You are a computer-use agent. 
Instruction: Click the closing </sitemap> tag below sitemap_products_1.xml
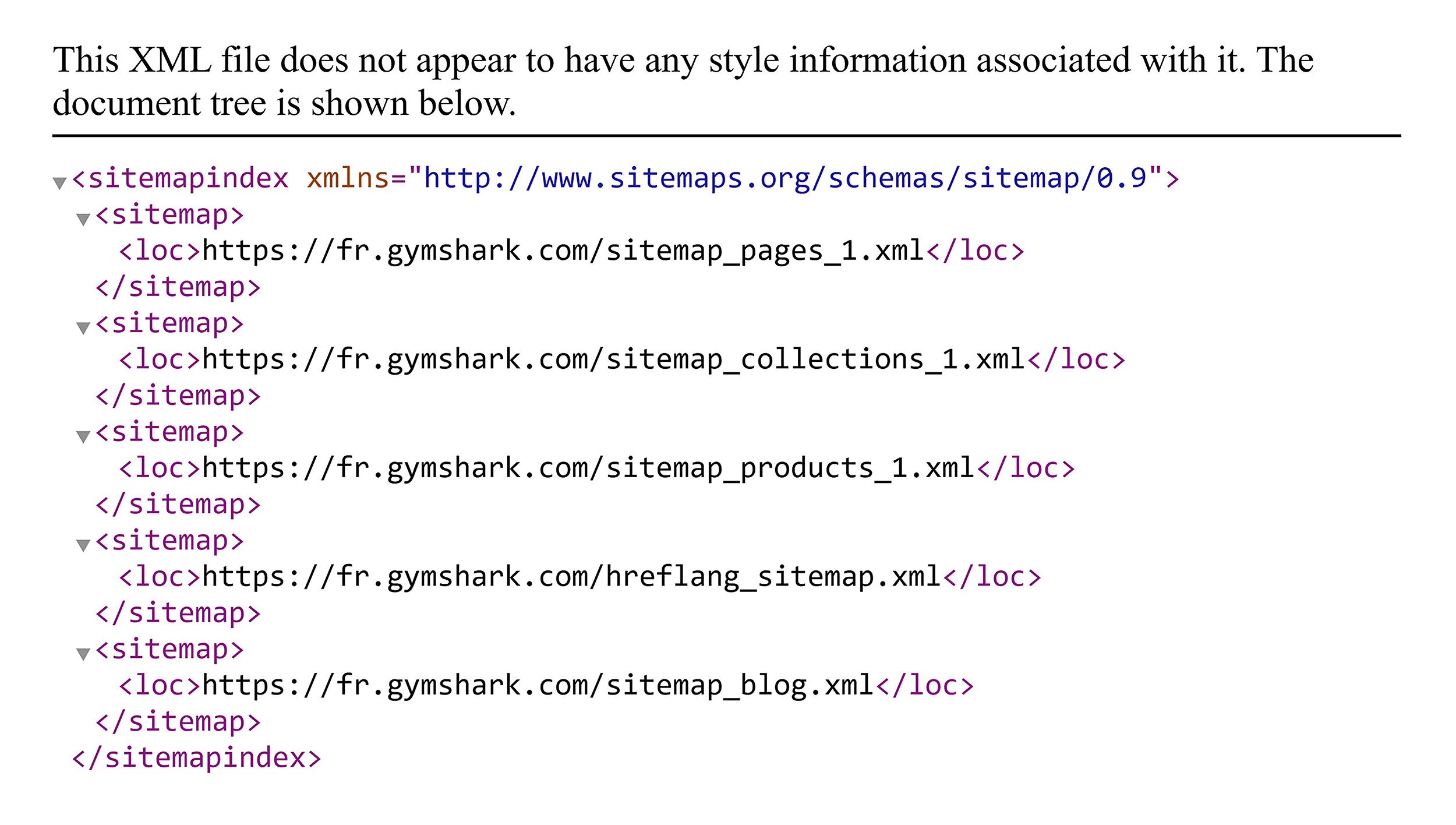[178, 505]
